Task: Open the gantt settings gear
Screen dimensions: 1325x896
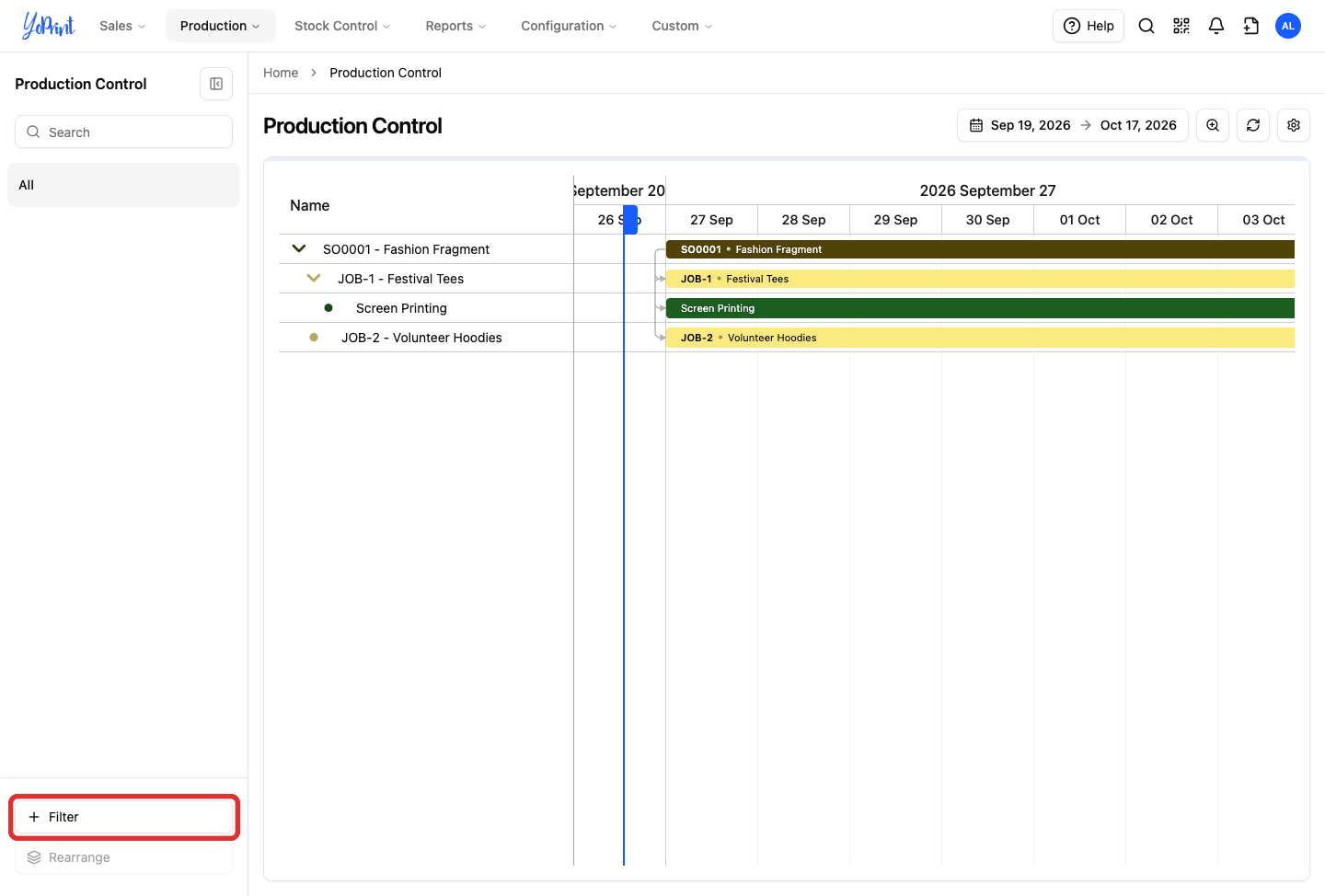Action: pos(1294,125)
